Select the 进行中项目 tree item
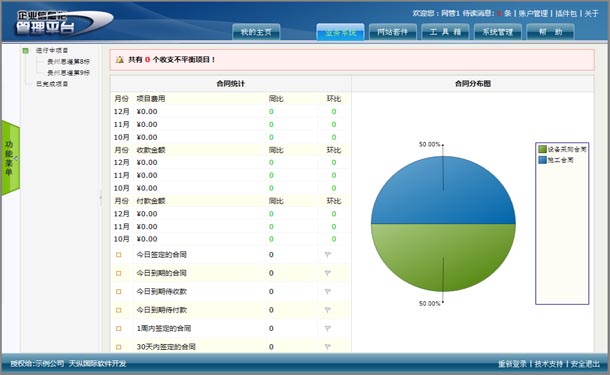 (x=52, y=51)
